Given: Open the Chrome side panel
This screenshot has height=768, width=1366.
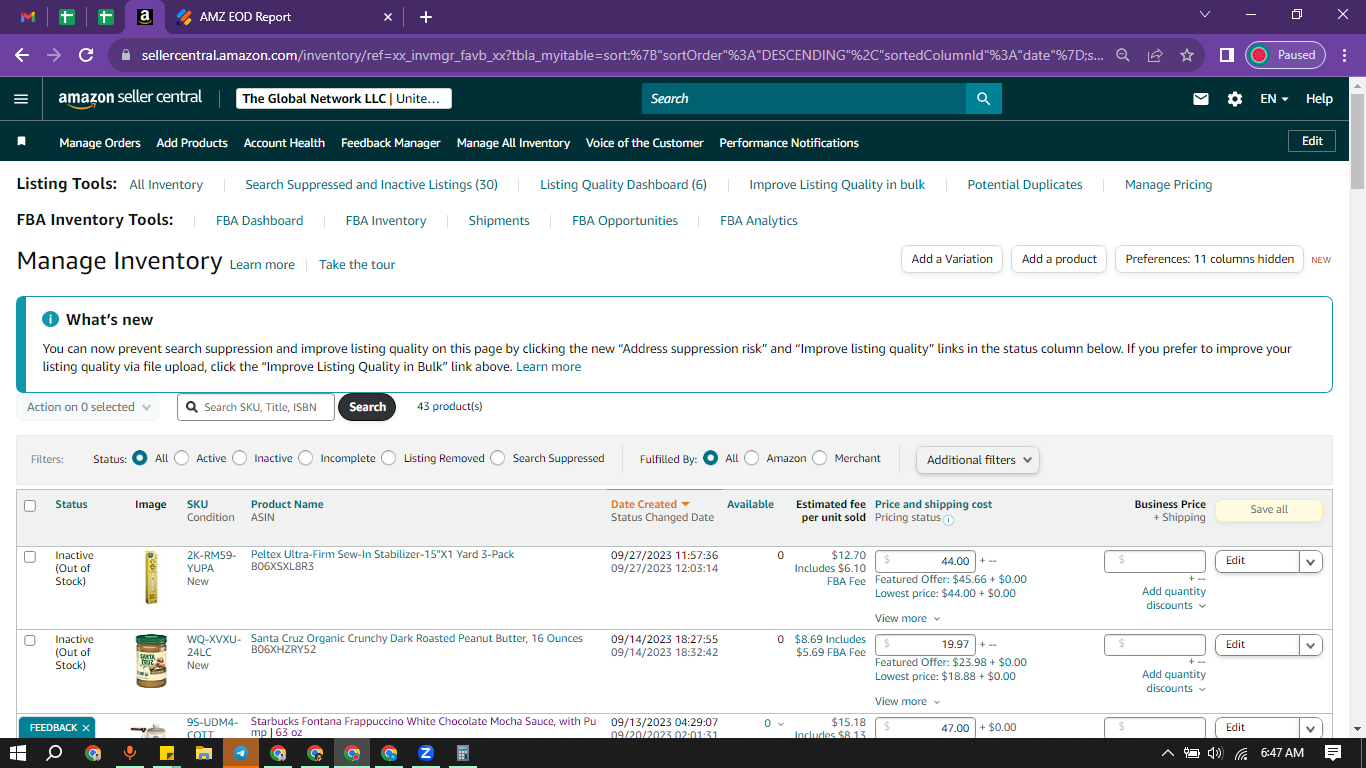Looking at the screenshot, I should (1227, 55).
